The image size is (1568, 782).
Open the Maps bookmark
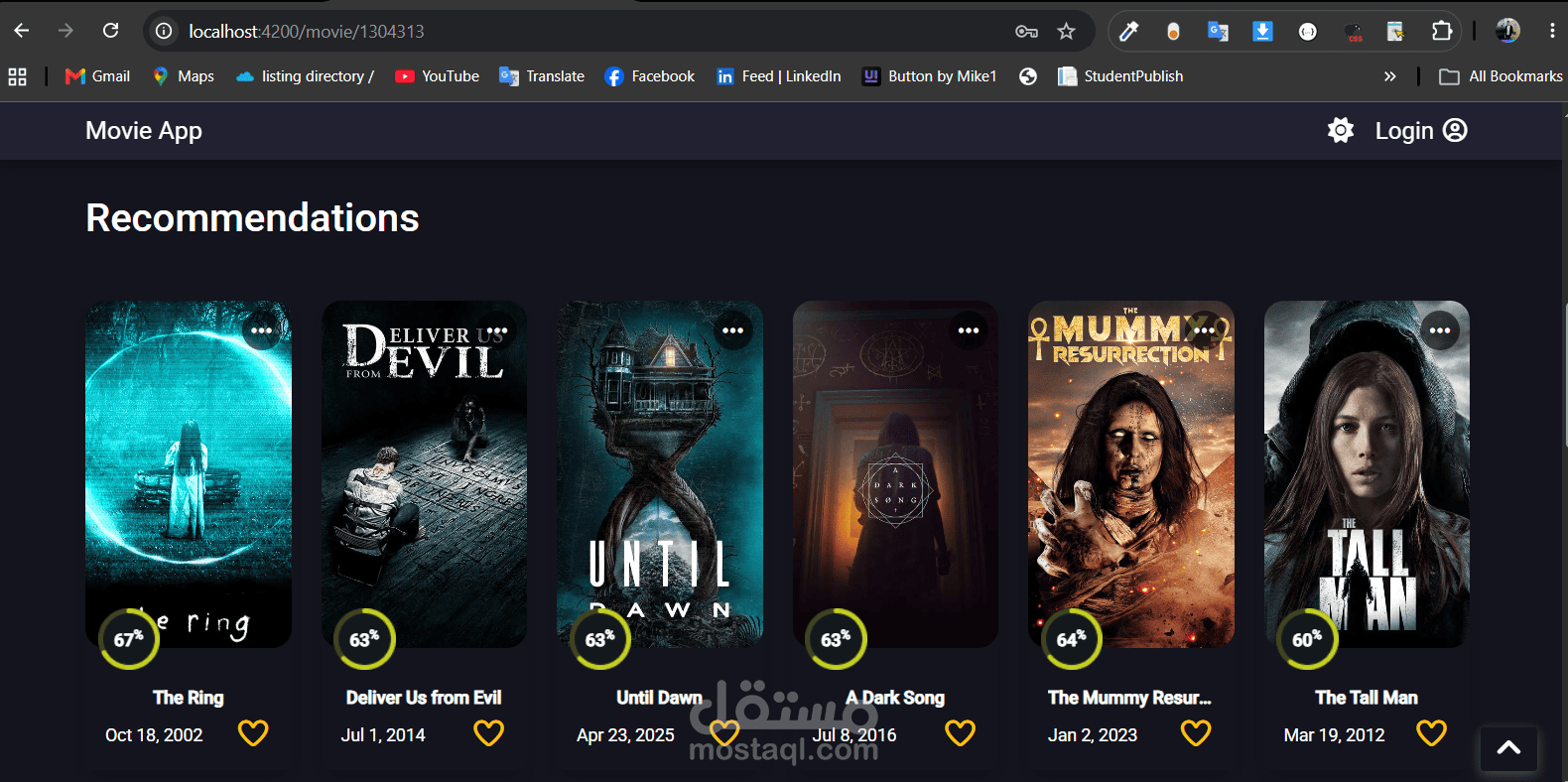(184, 76)
